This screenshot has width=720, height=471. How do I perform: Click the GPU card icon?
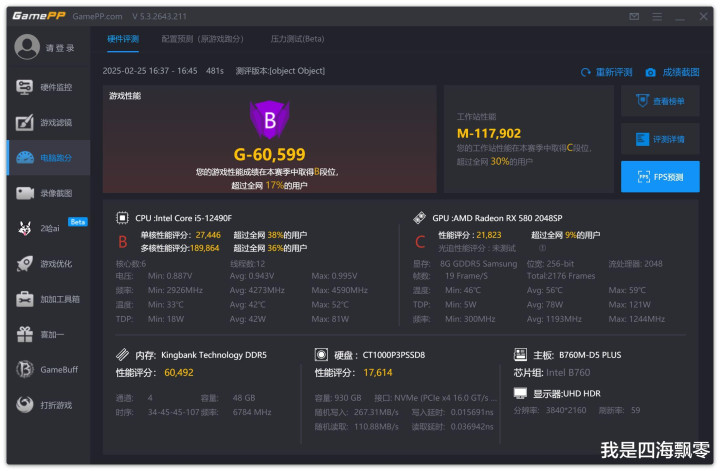click(x=419, y=218)
